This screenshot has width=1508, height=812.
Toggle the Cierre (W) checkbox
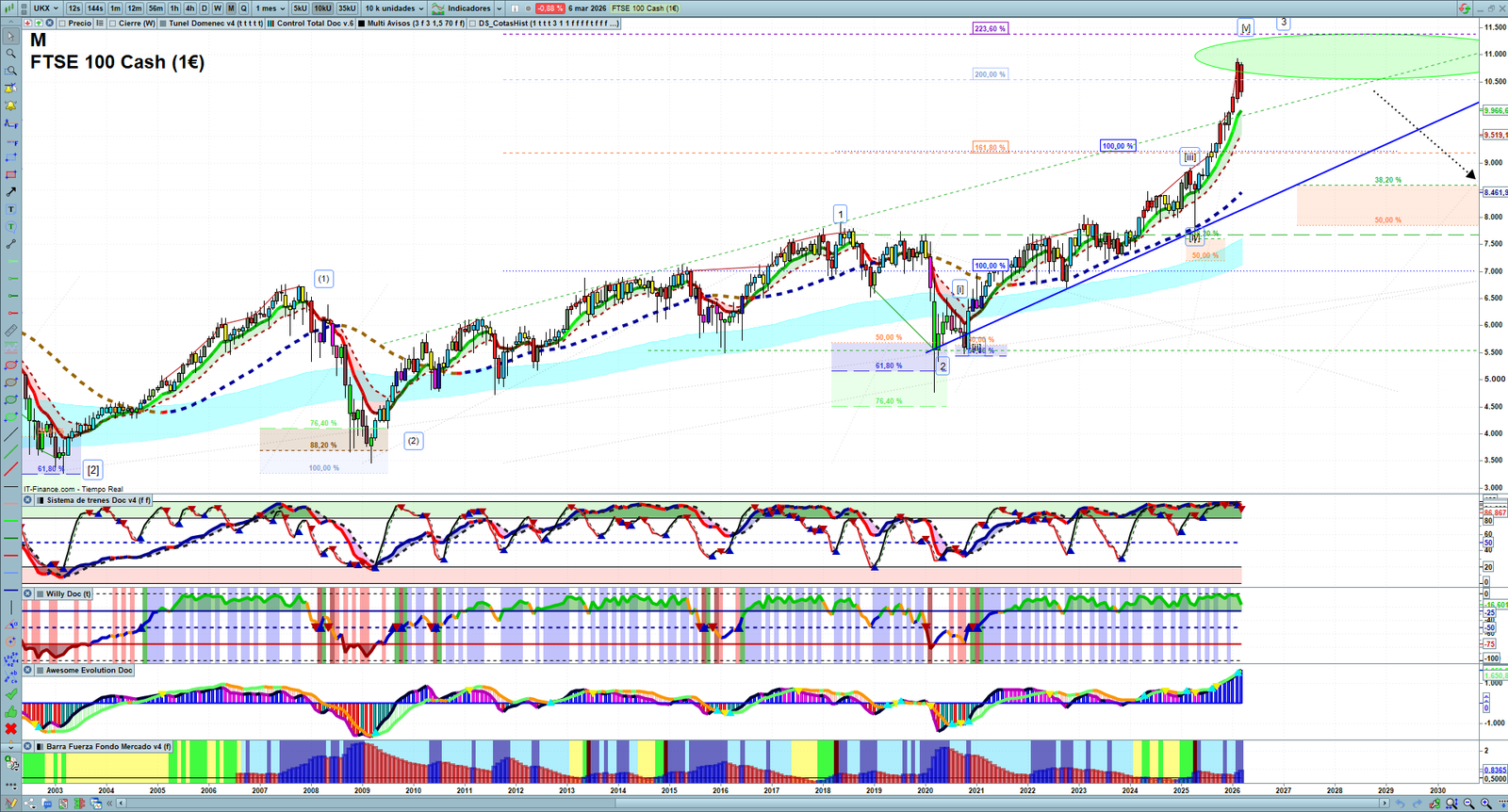point(113,24)
